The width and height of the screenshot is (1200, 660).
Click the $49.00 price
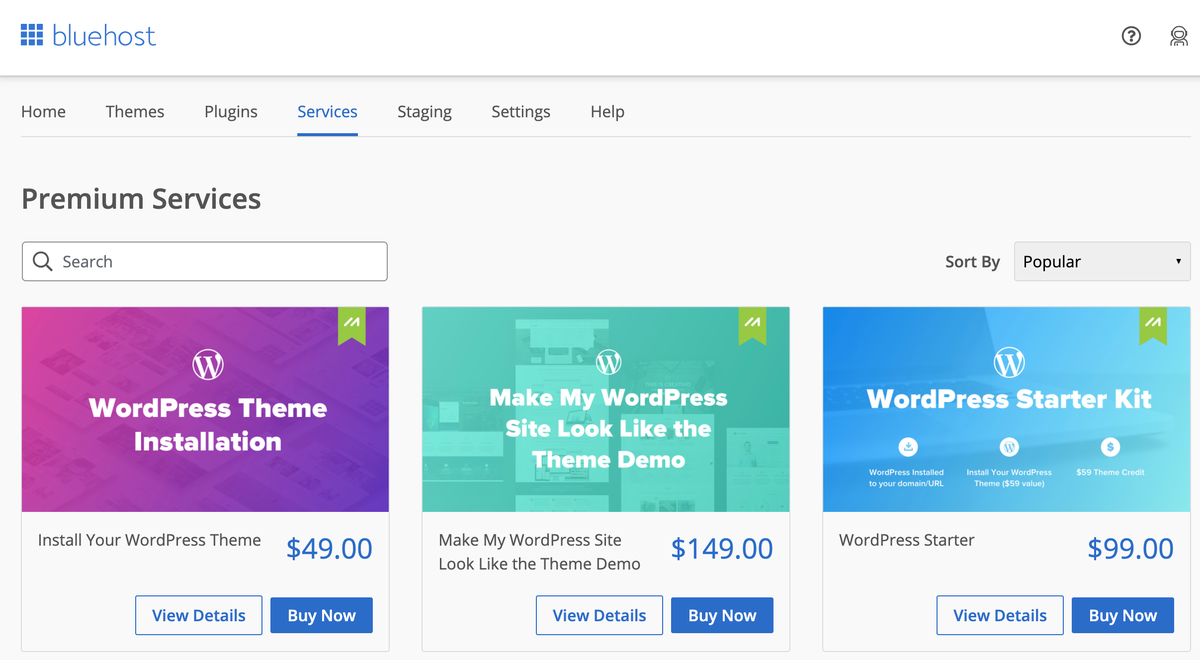click(329, 549)
